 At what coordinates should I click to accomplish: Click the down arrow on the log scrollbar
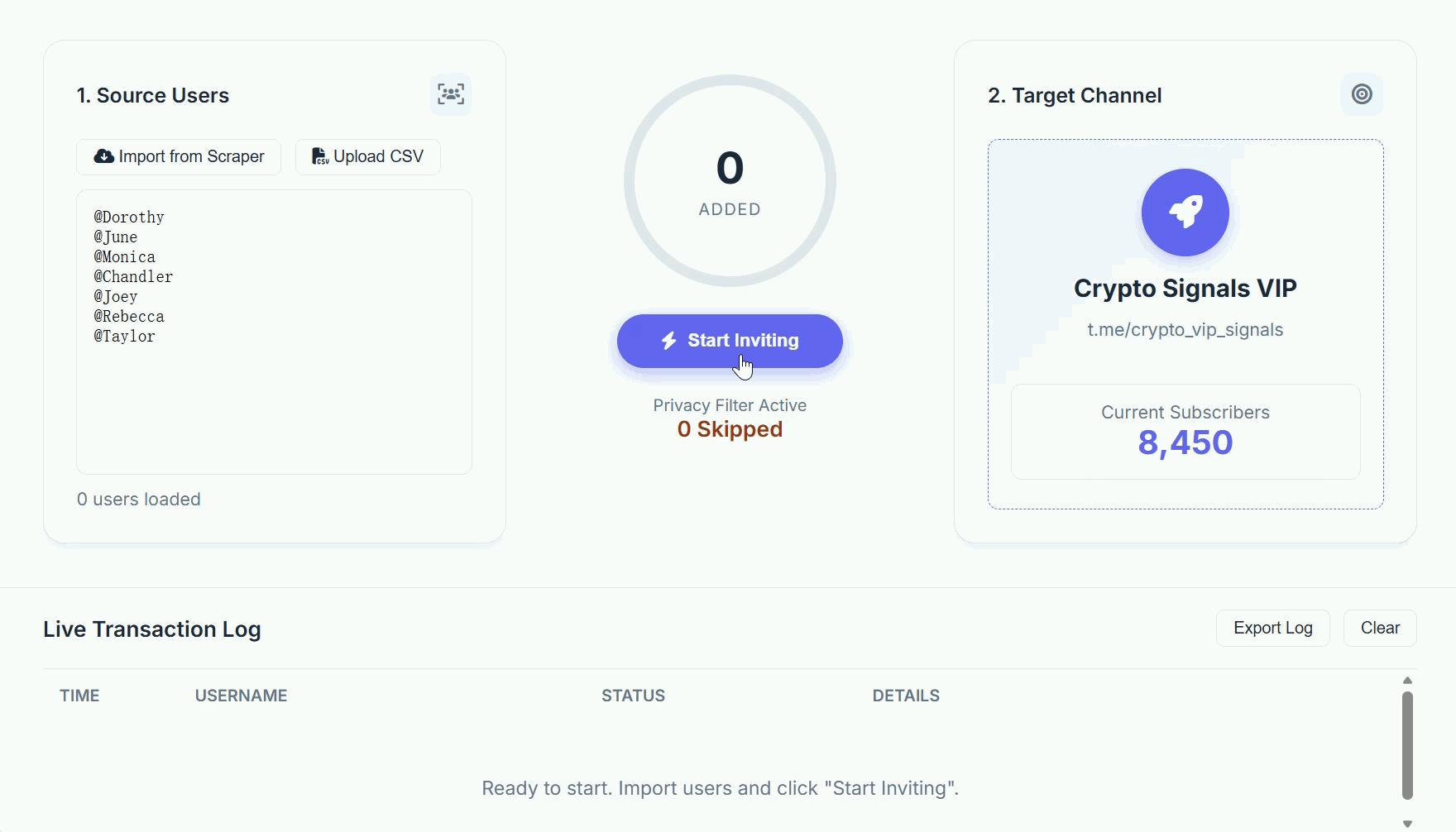click(x=1406, y=824)
